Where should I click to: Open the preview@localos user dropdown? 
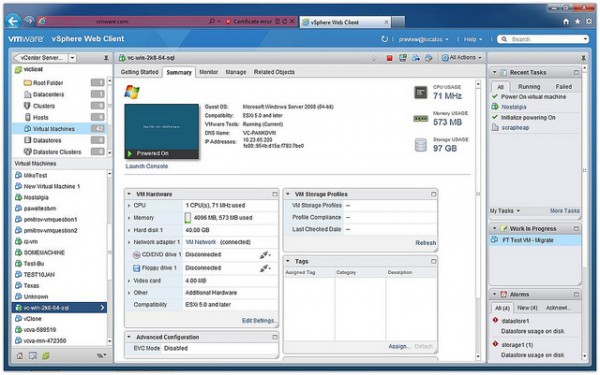coord(423,39)
